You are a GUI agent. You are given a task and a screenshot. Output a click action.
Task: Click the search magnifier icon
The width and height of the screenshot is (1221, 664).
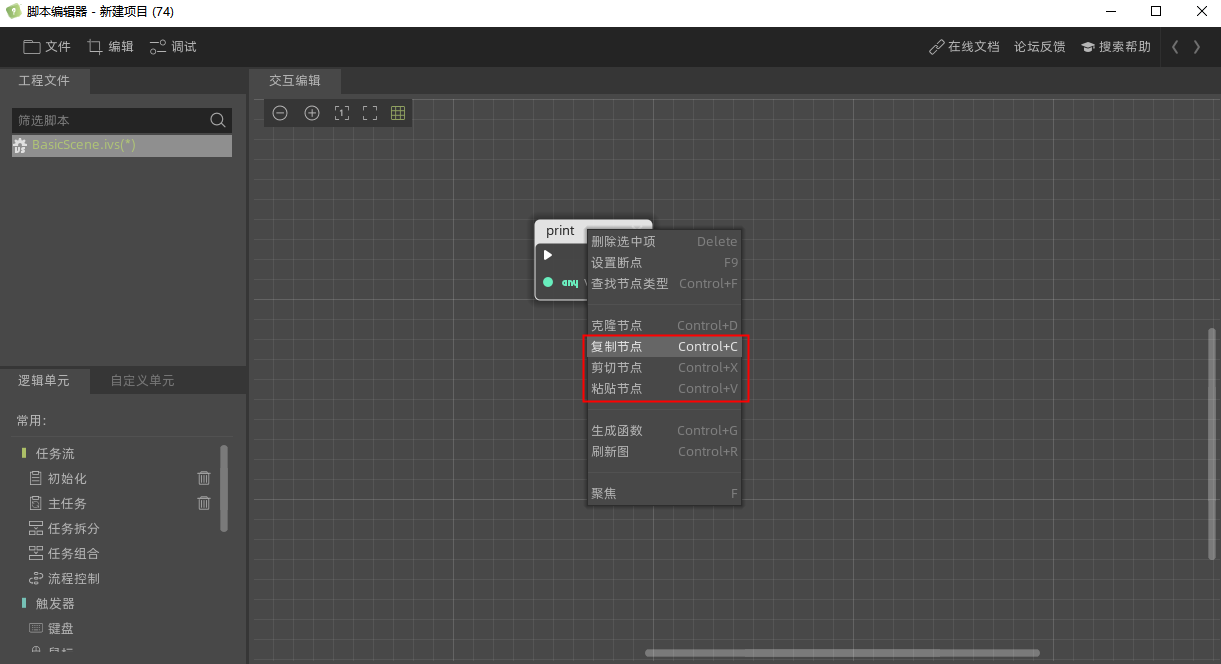(x=218, y=120)
